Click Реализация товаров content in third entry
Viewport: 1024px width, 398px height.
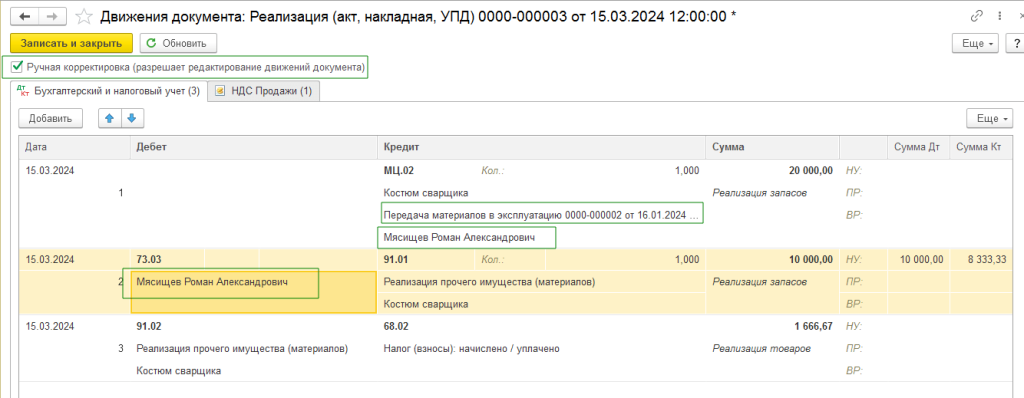pyautogui.click(x=761, y=349)
